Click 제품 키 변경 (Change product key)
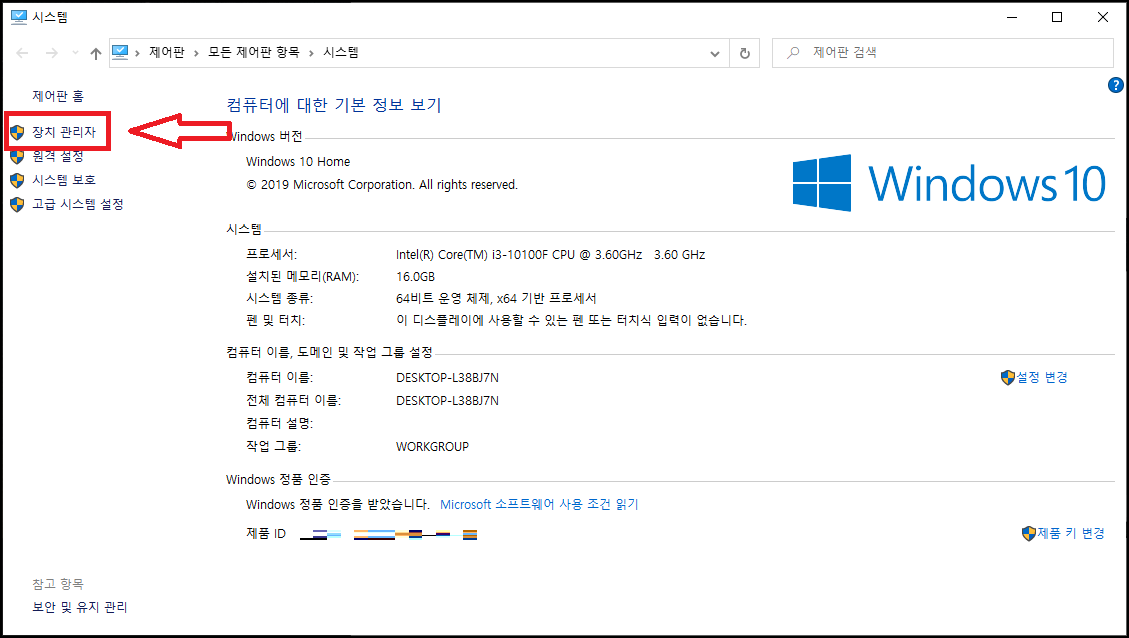1129x638 pixels. pos(1071,533)
